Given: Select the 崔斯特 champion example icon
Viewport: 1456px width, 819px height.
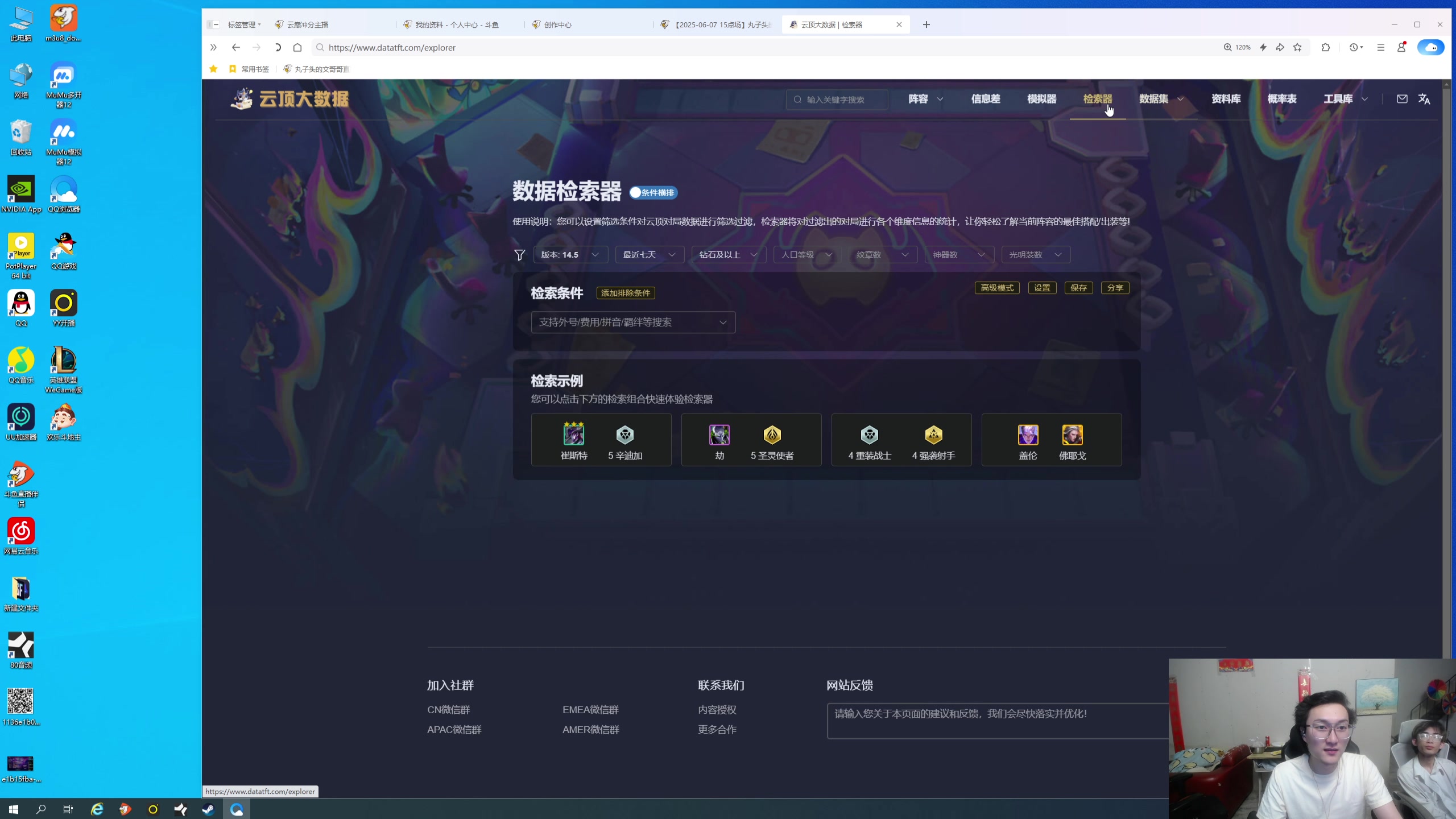Looking at the screenshot, I should (x=574, y=435).
